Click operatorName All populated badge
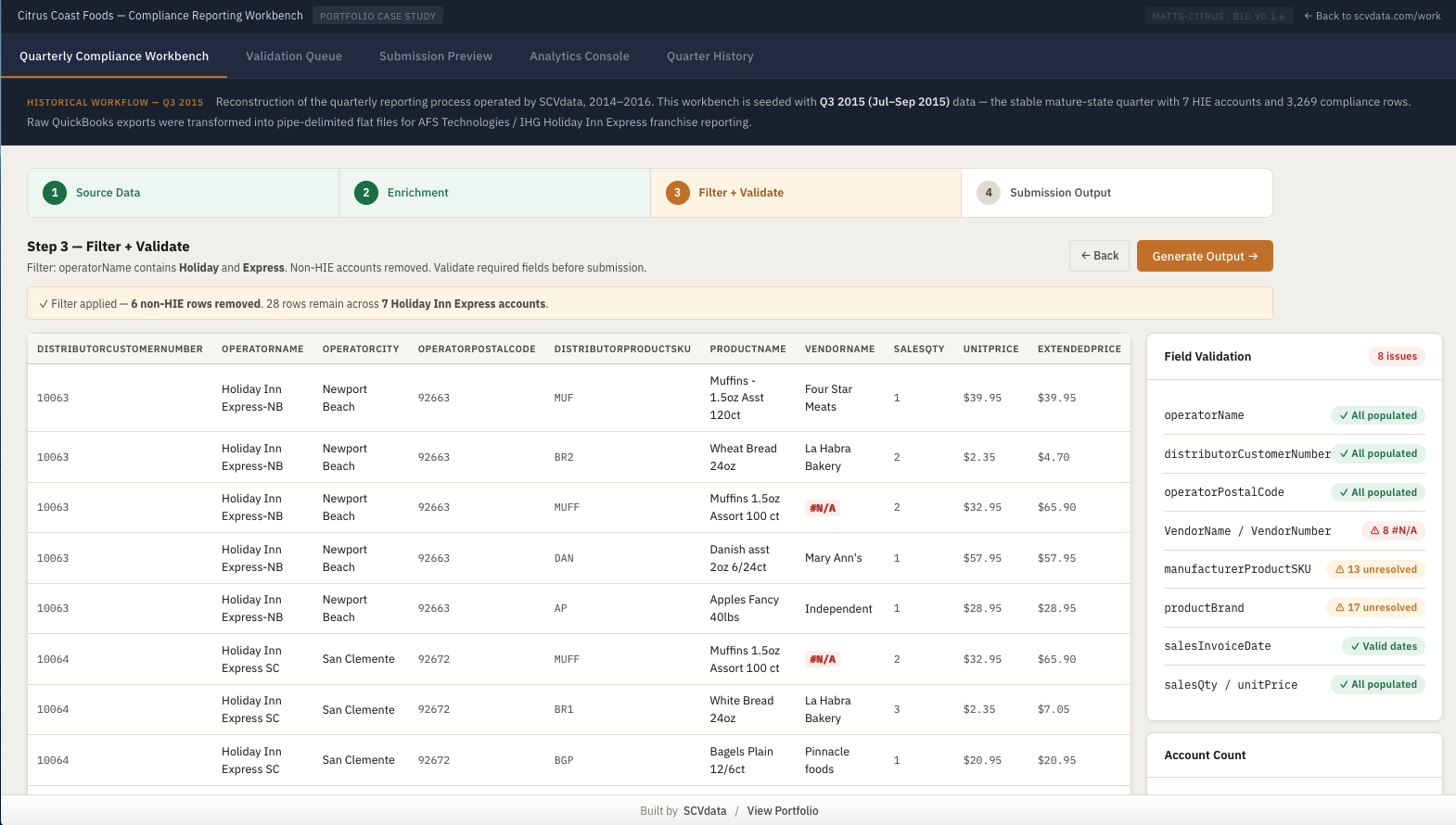The width and height of the screenshot is (1456, 825). (x=1378, y=415)
